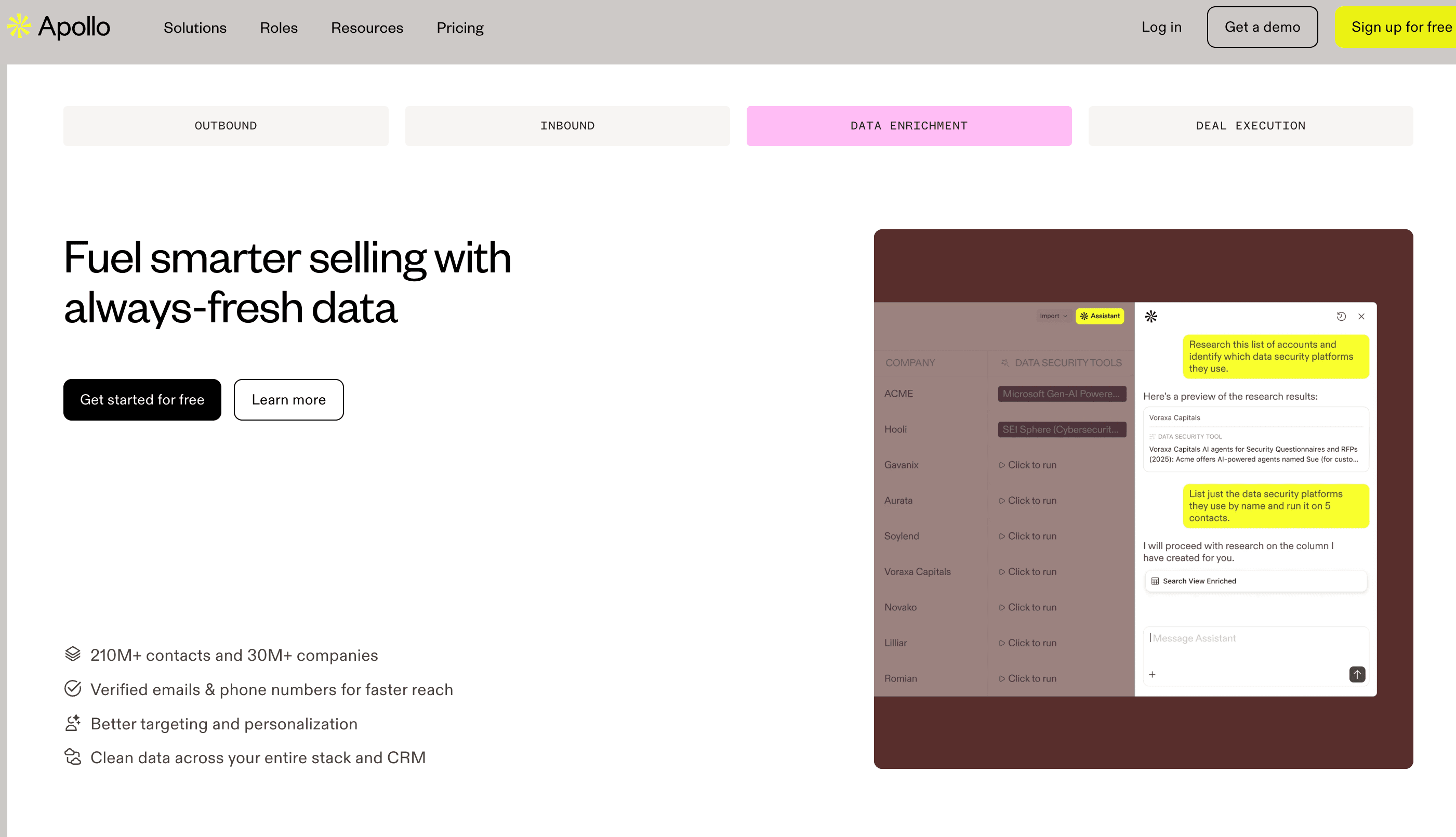Click the Learn more button
Image resolution: width=1456 pixels, height=837 pixels.
288,400
